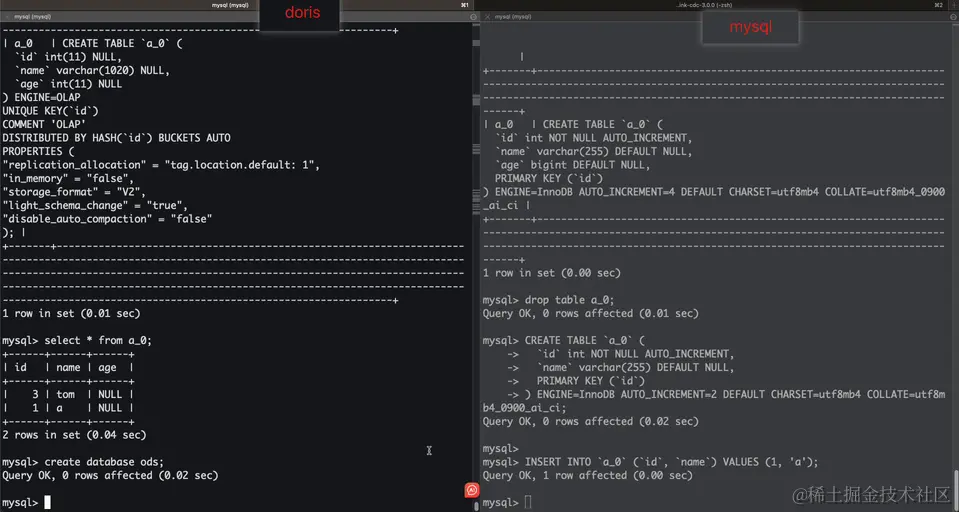Click the ENGINE=InnoDB AUTO_INCREMENT=4 line
Screen dimensions: 959x512
tap(714, 192)
